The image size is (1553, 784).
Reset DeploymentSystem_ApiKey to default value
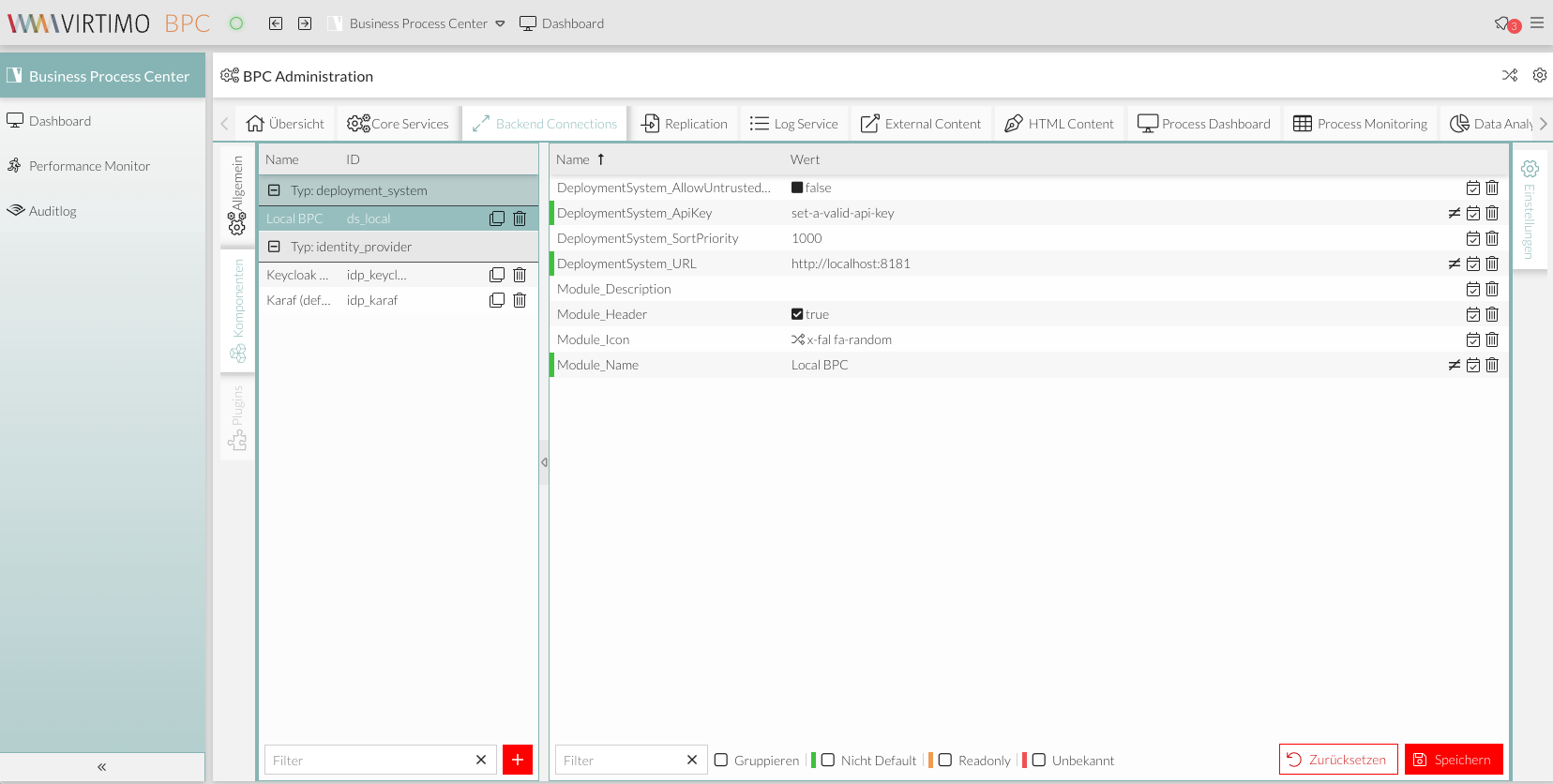pos(1454,213)
